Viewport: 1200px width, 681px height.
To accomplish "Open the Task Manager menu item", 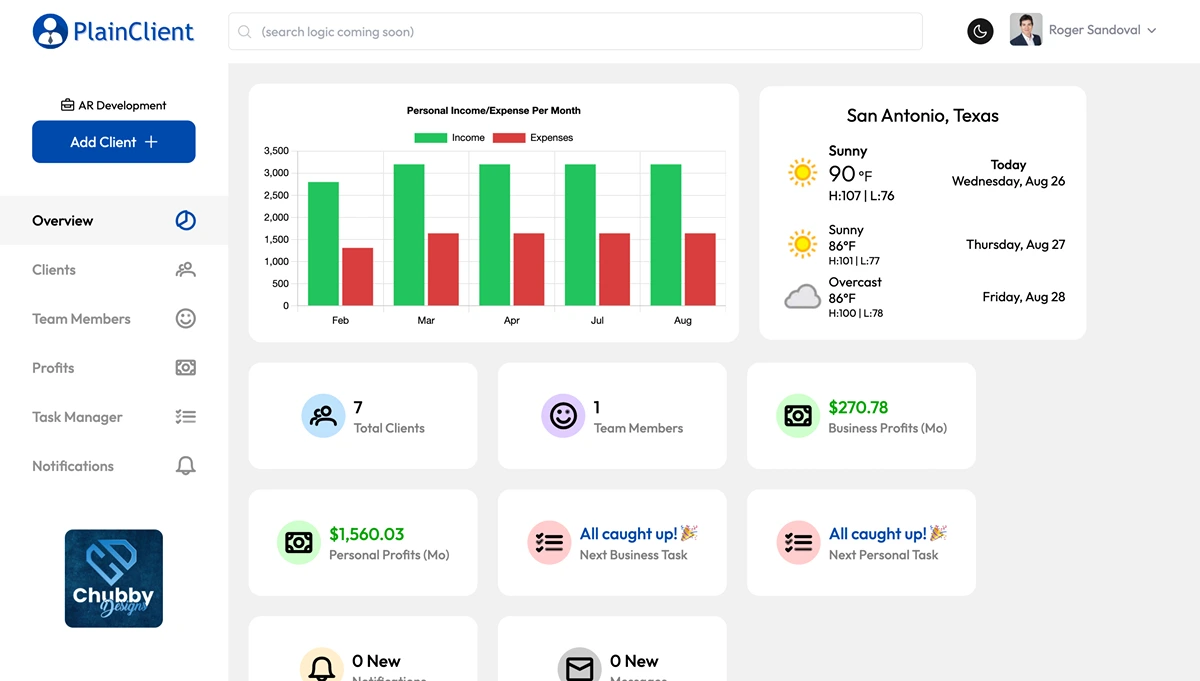I will tap(114, 417).
